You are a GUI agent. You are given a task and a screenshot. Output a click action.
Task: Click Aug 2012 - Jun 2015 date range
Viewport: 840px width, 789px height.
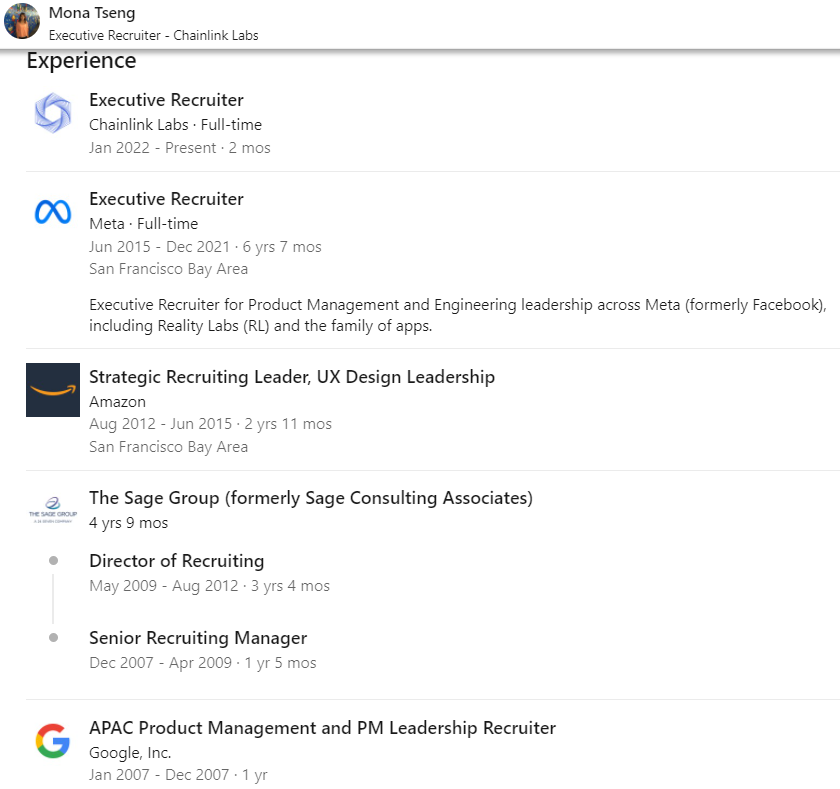160,424
